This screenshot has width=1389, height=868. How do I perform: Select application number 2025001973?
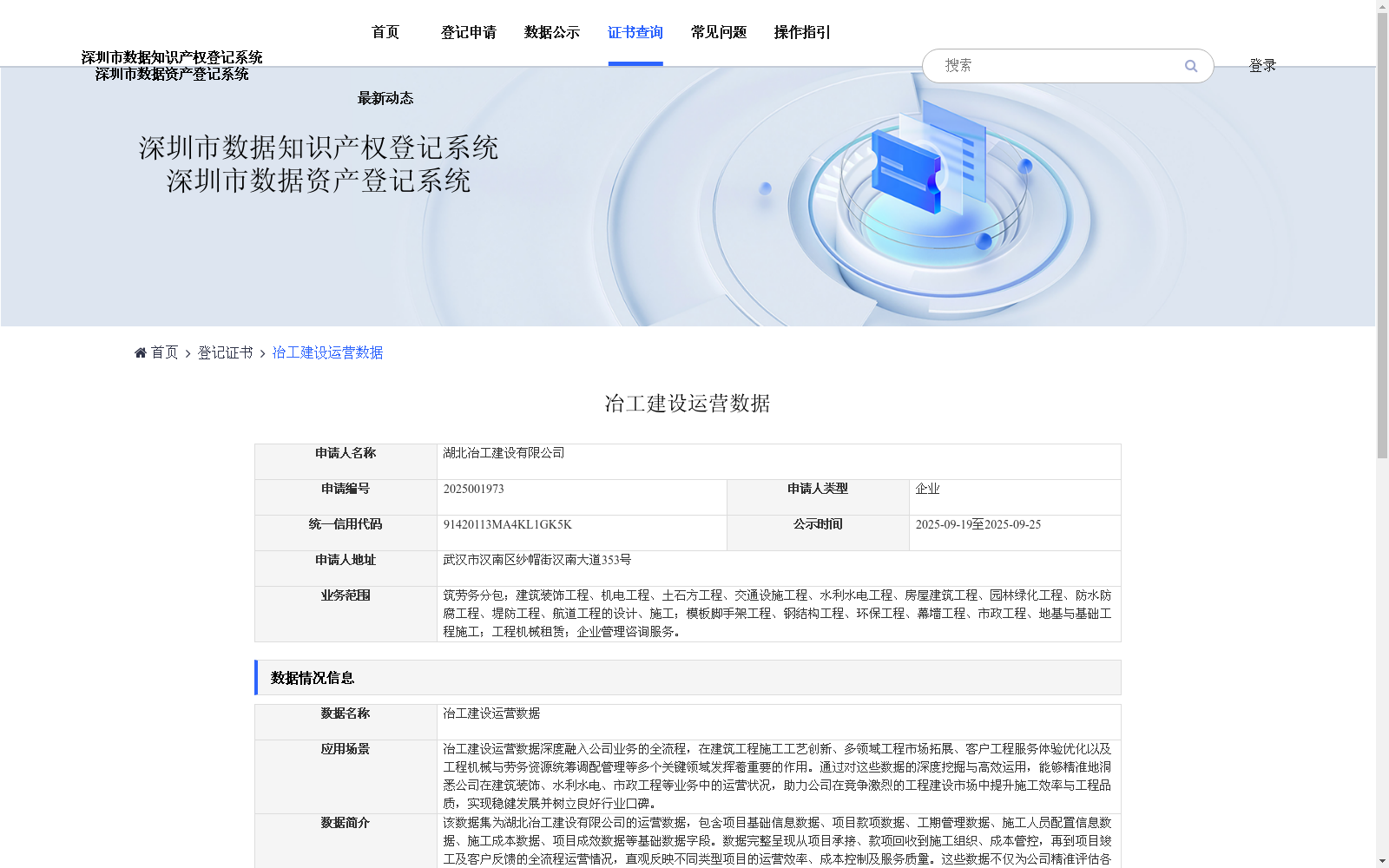pos(473,489)
